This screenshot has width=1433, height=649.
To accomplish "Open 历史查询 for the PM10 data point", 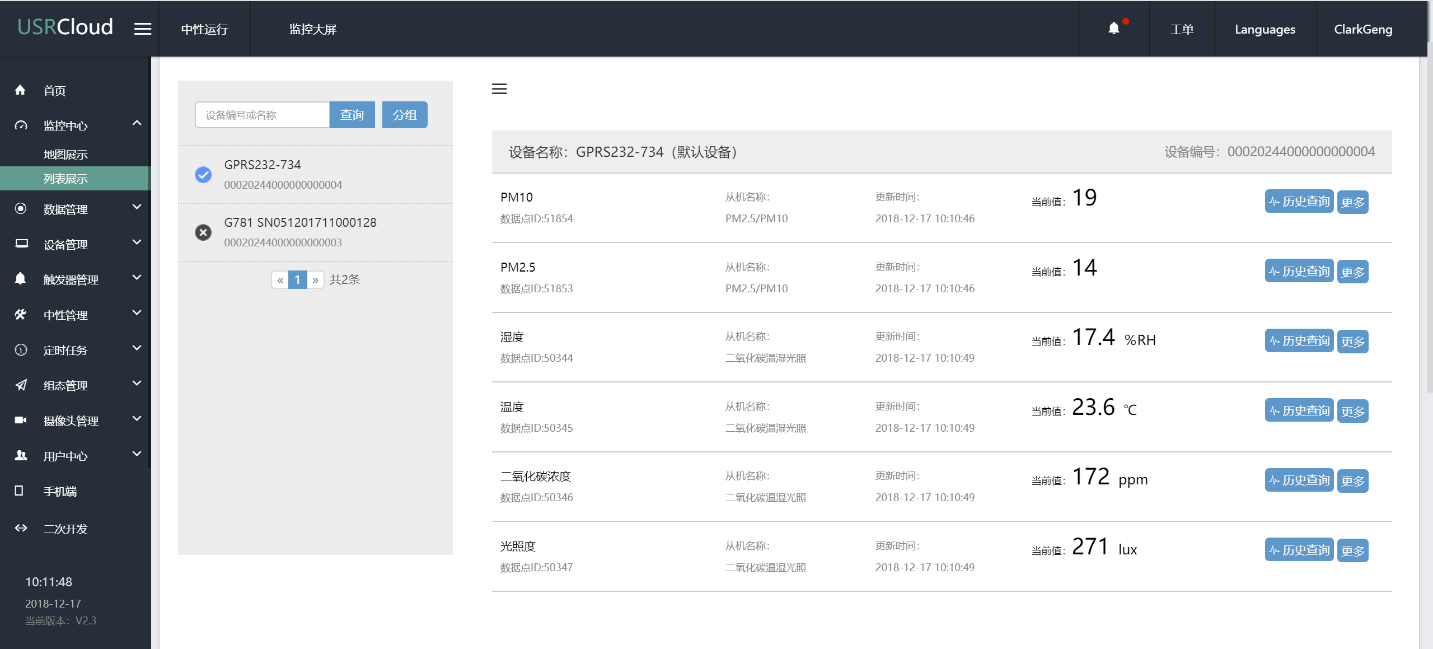I will 1299,202.
